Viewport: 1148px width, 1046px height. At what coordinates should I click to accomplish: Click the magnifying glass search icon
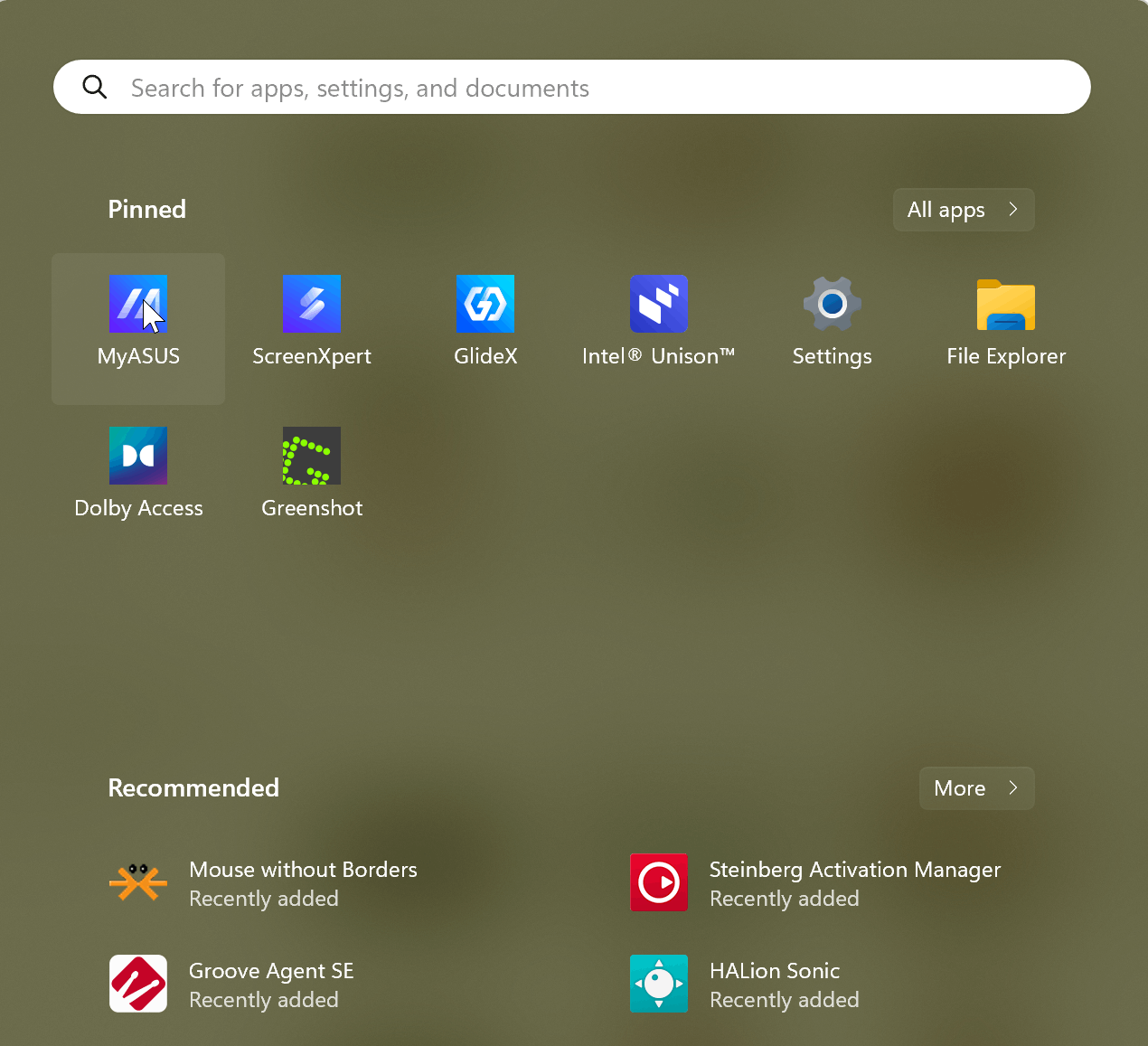(x=95, y=87)
